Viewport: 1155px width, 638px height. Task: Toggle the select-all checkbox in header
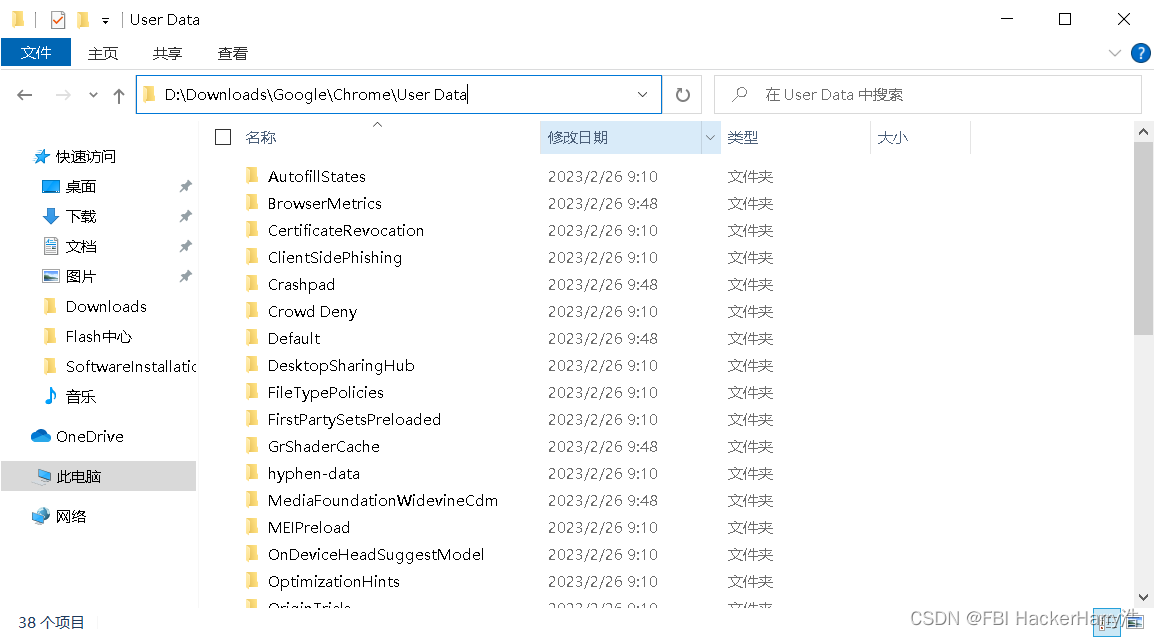coord(223,137)
